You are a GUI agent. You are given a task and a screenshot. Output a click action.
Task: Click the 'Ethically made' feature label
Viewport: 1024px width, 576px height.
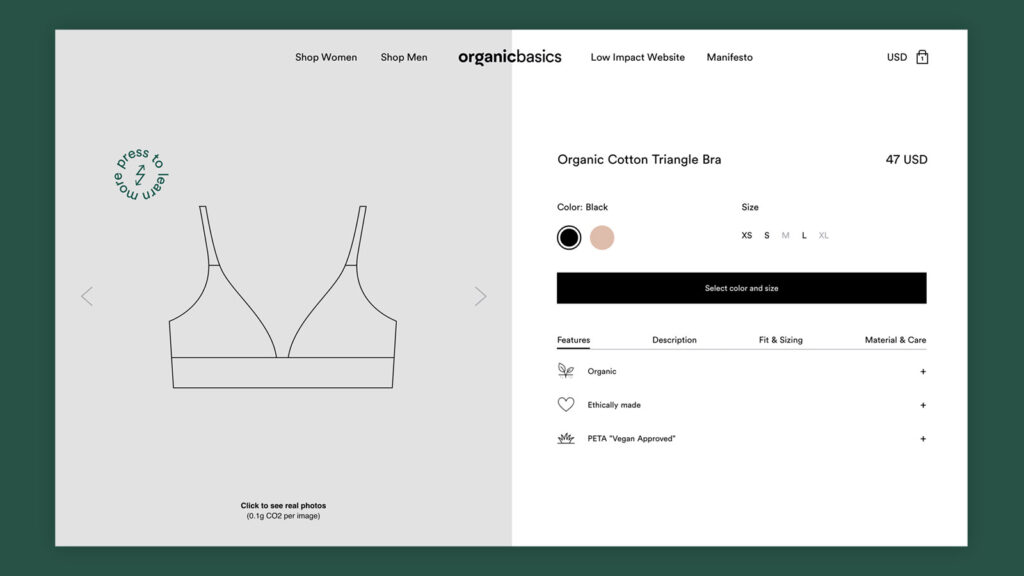pos(614,405)
